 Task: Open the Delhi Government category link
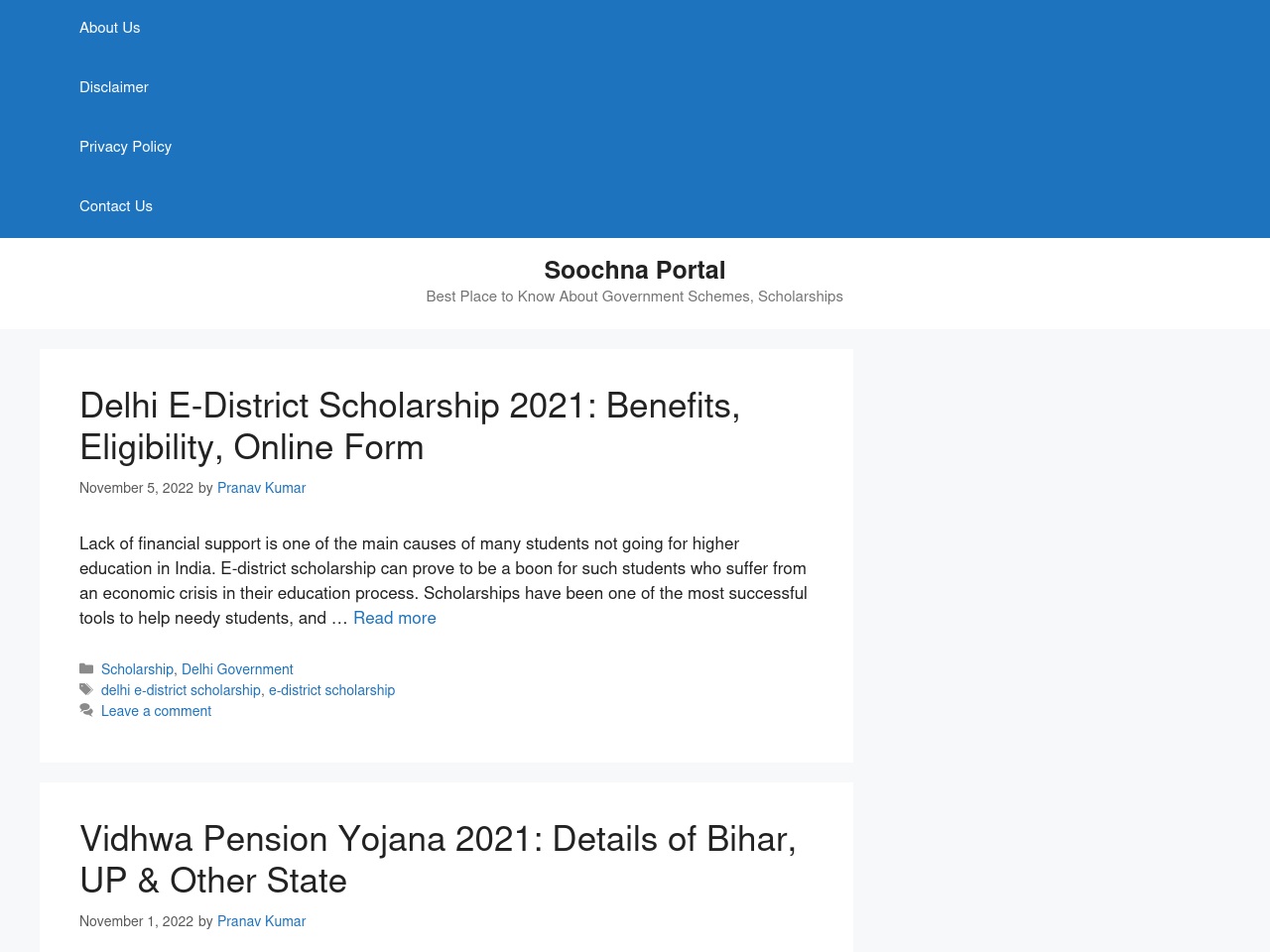(237, 669)
